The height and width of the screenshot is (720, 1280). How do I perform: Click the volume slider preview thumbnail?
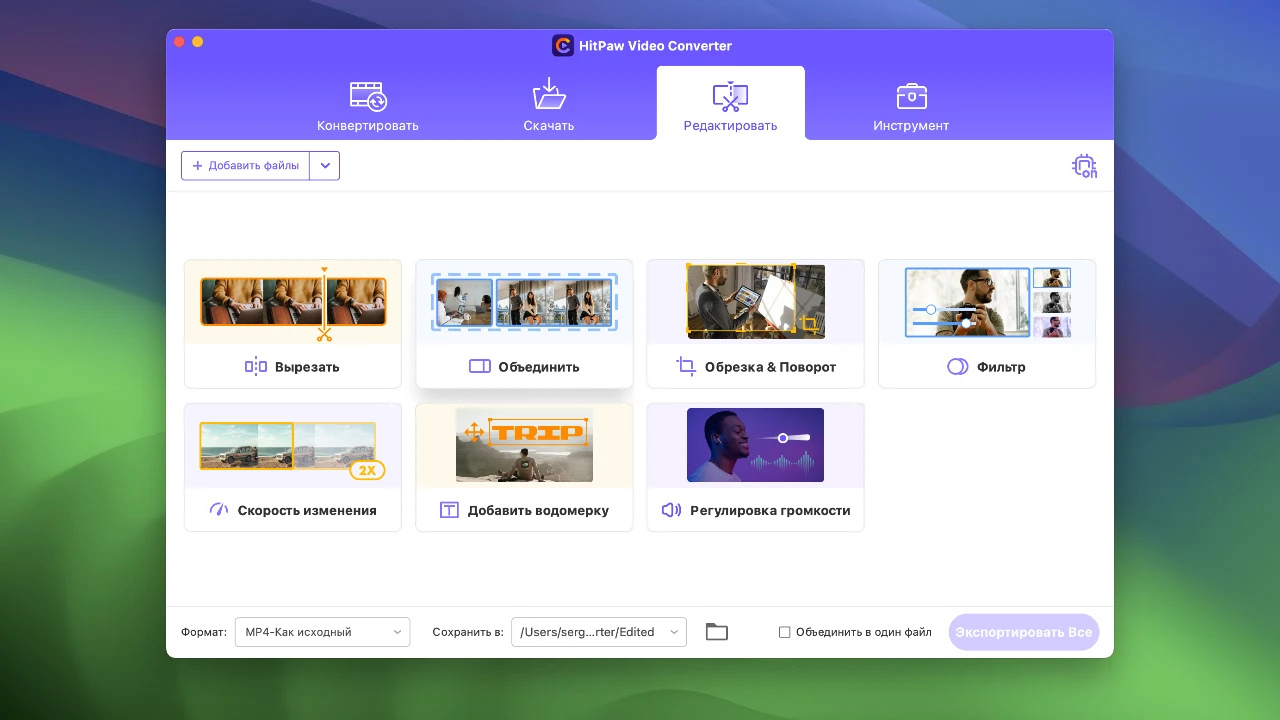click(x=755, y=445)
